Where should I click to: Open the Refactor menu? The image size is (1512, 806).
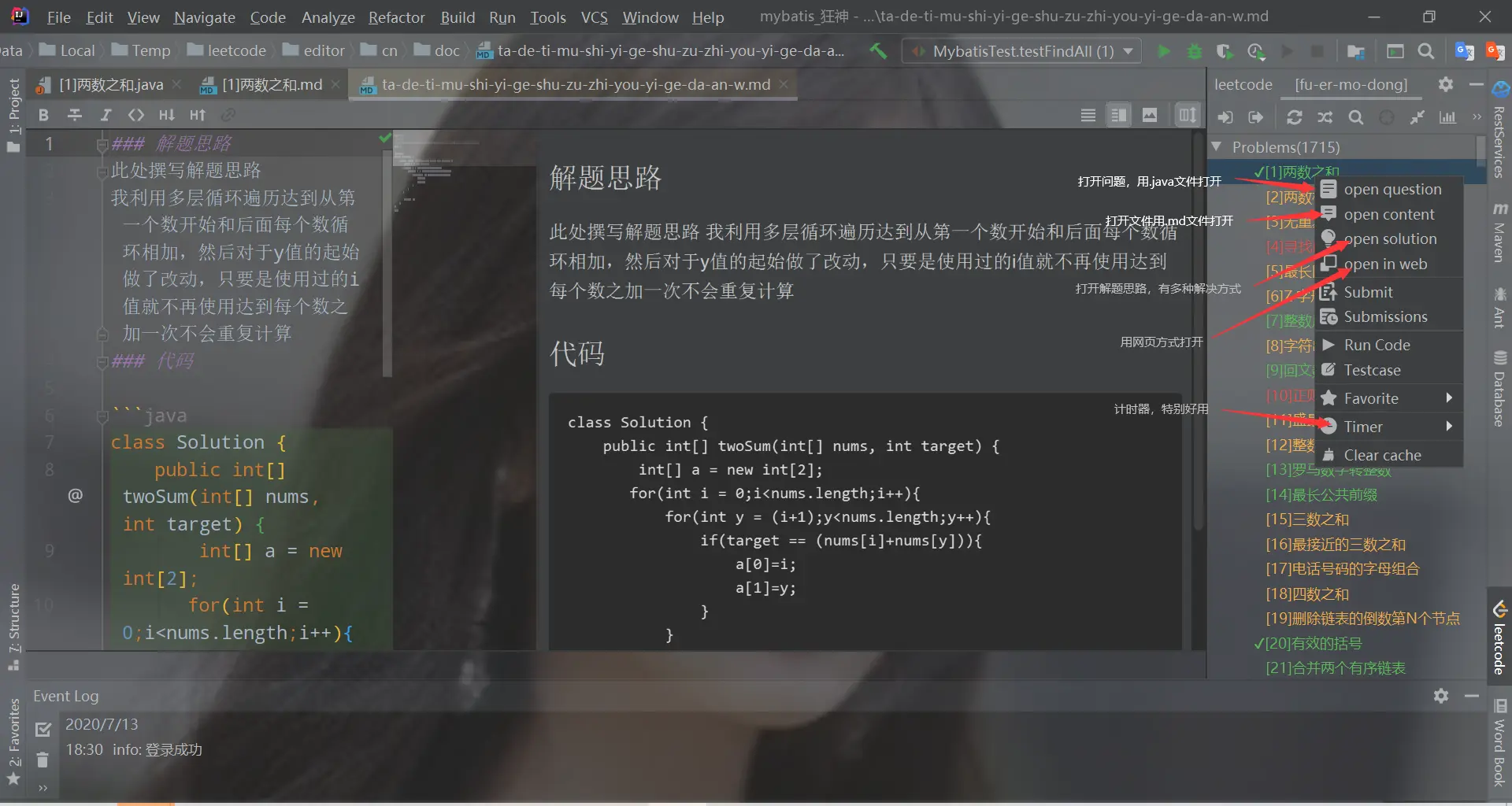pyautogui.click(x=396, y=17)
